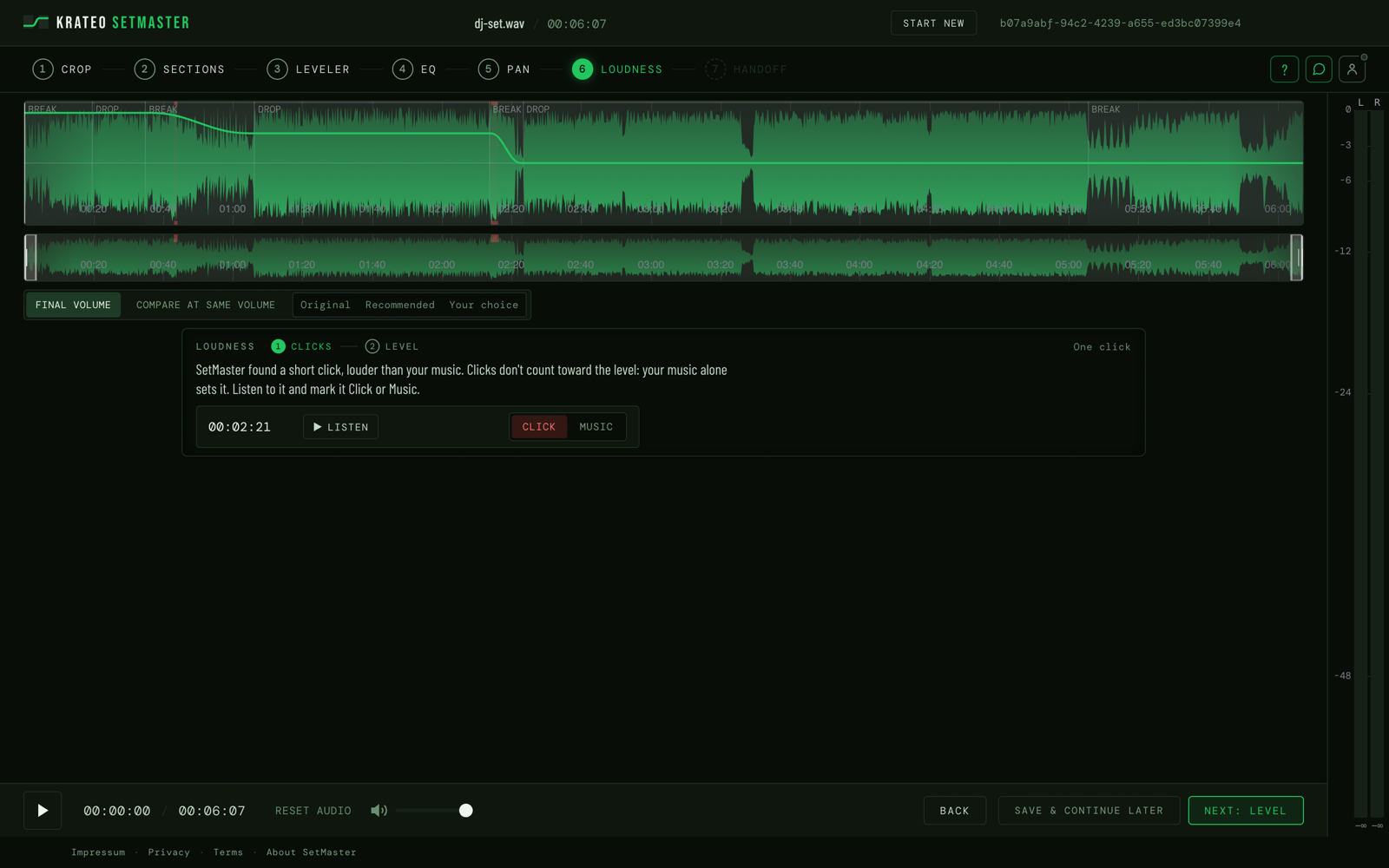Click the current time 00:00:00 readout

tap(117, 811)
